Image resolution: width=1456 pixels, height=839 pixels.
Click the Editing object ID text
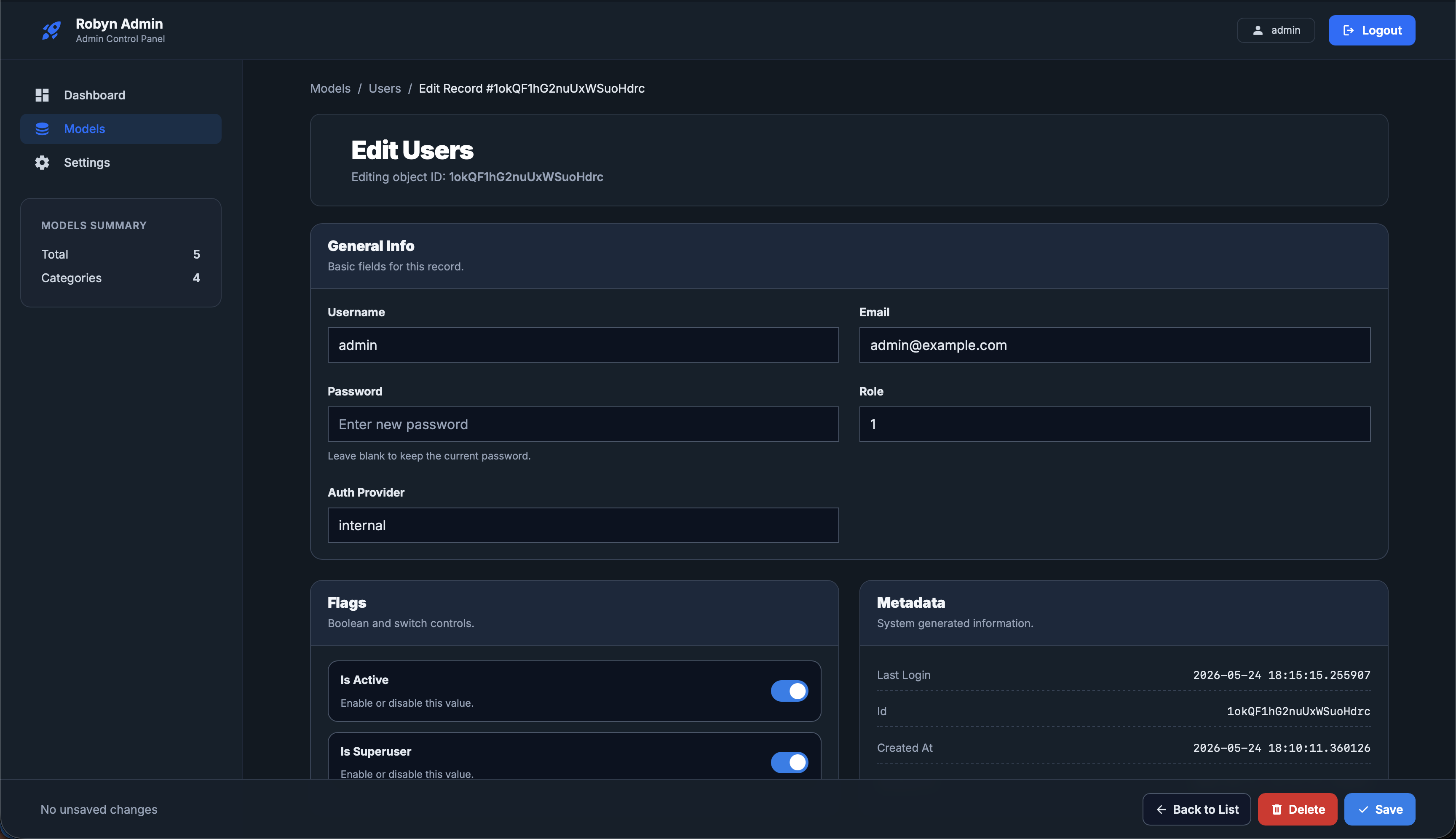[477, 177]
